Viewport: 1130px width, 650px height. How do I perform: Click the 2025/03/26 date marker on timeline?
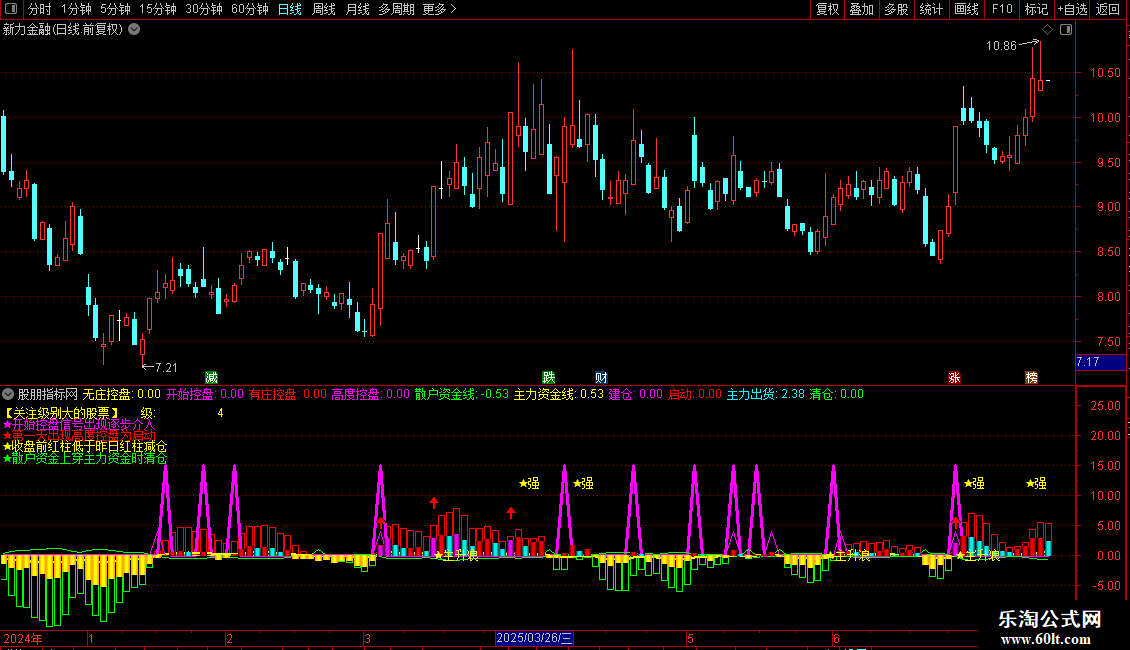click(x=534, y=638)
